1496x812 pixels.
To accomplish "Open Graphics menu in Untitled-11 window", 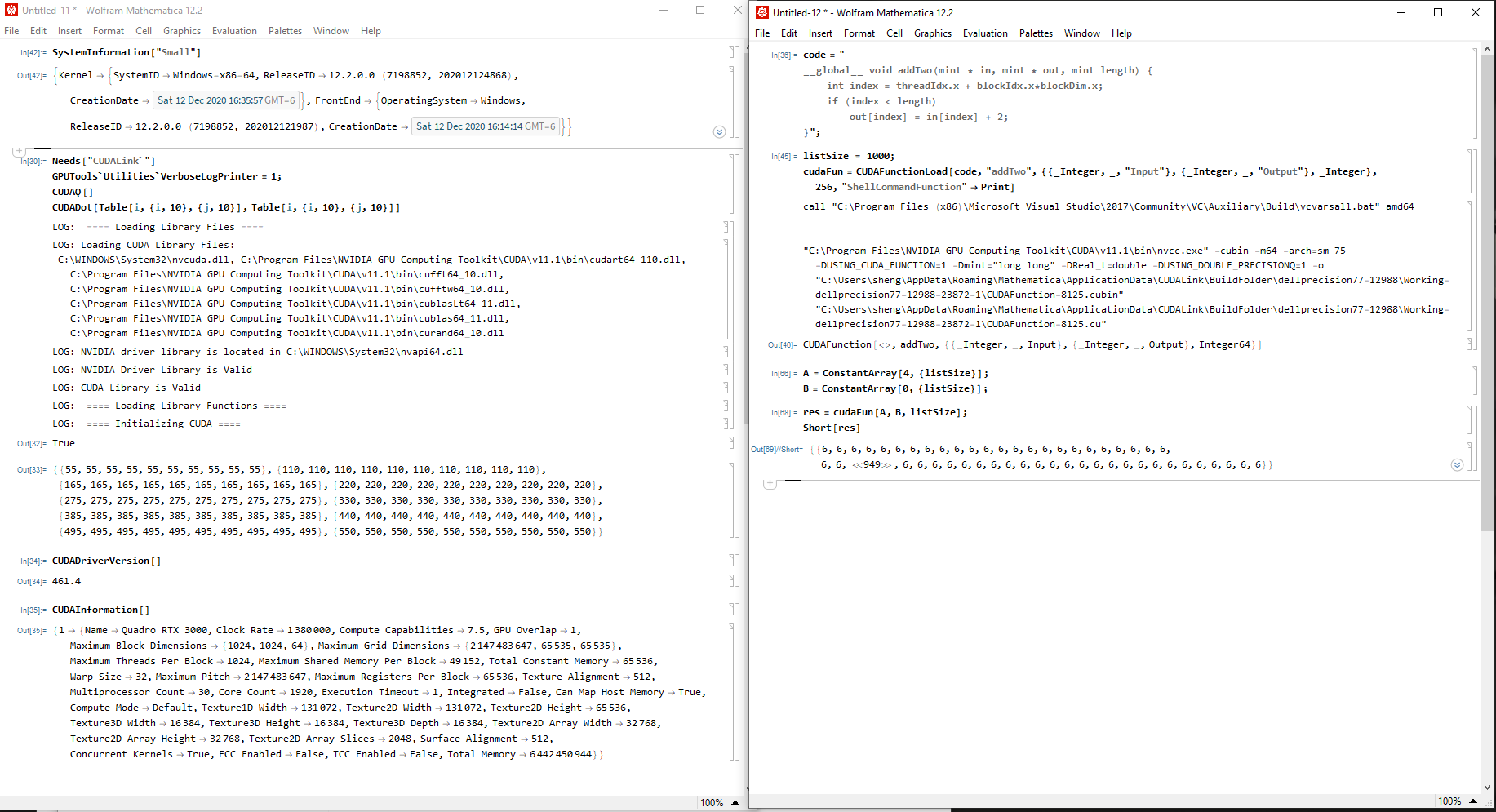I will (182, 31).
